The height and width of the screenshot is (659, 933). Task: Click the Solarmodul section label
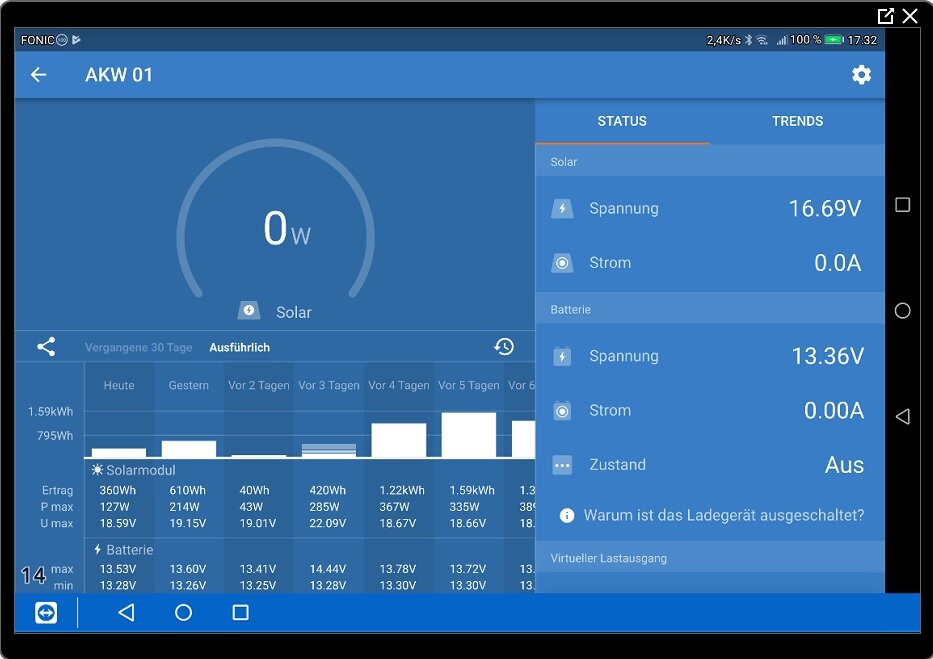click(x=141, y=470)
